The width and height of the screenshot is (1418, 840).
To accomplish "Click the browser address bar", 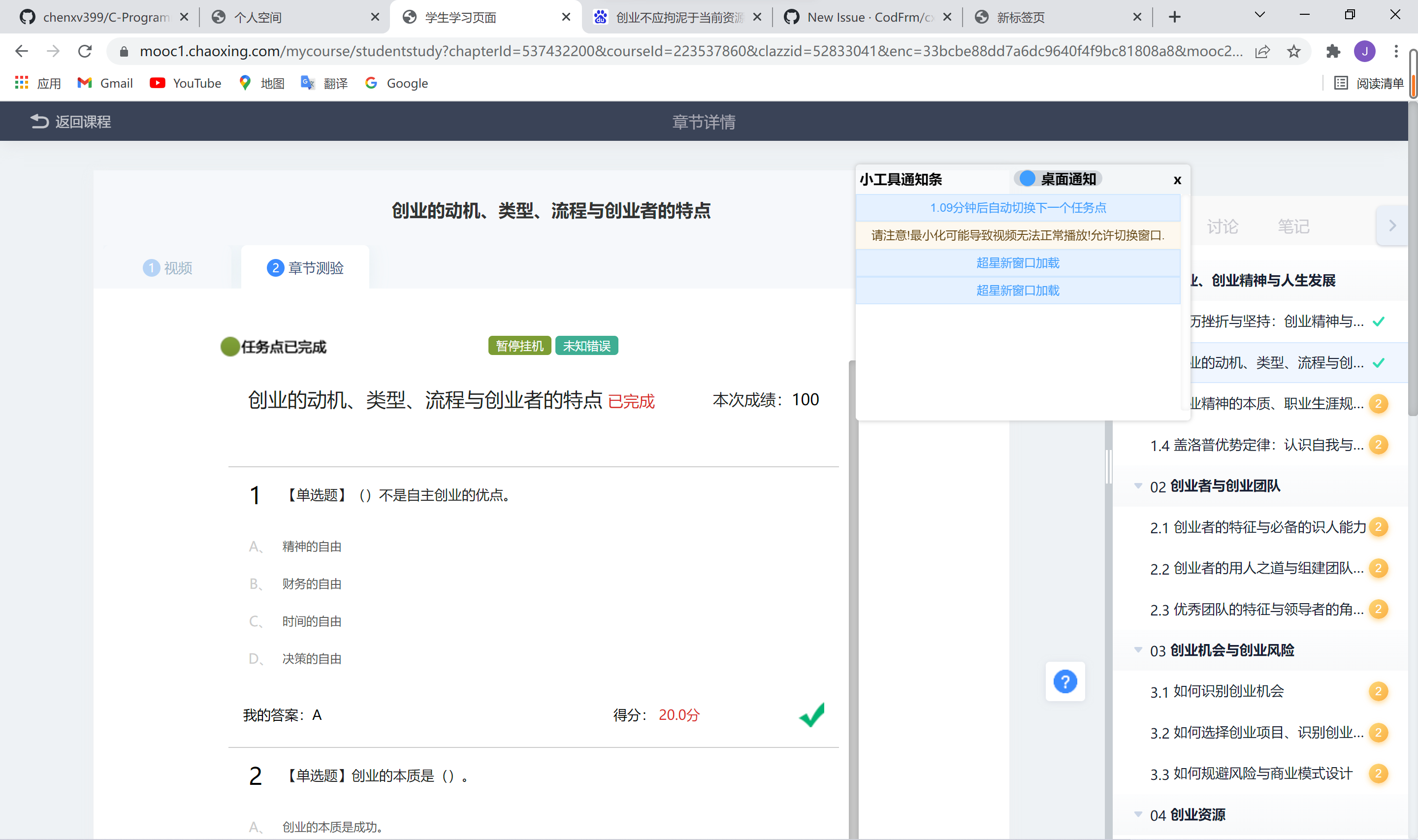I will coord(679,51).
